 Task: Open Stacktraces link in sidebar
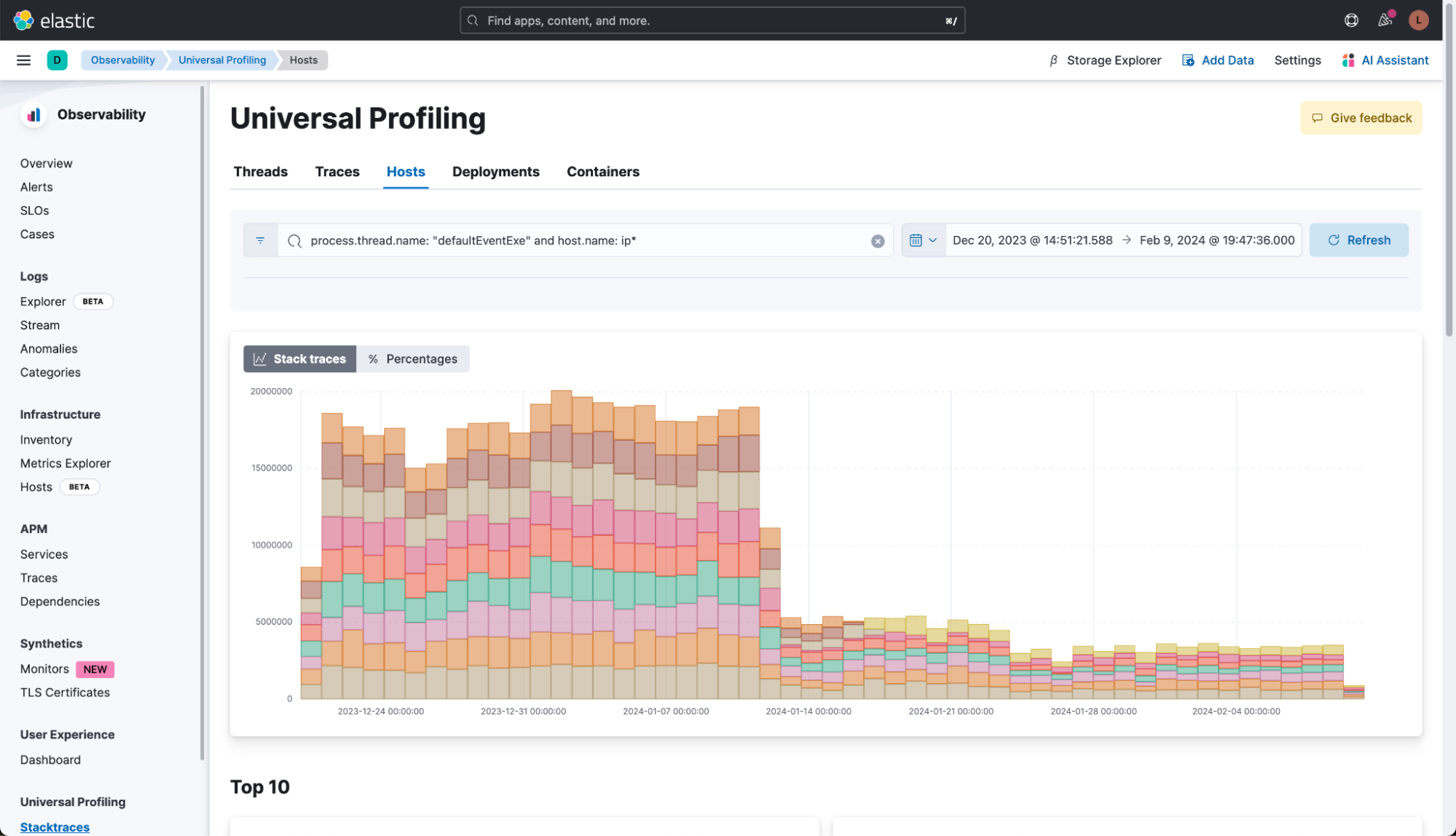coord(55,827)
